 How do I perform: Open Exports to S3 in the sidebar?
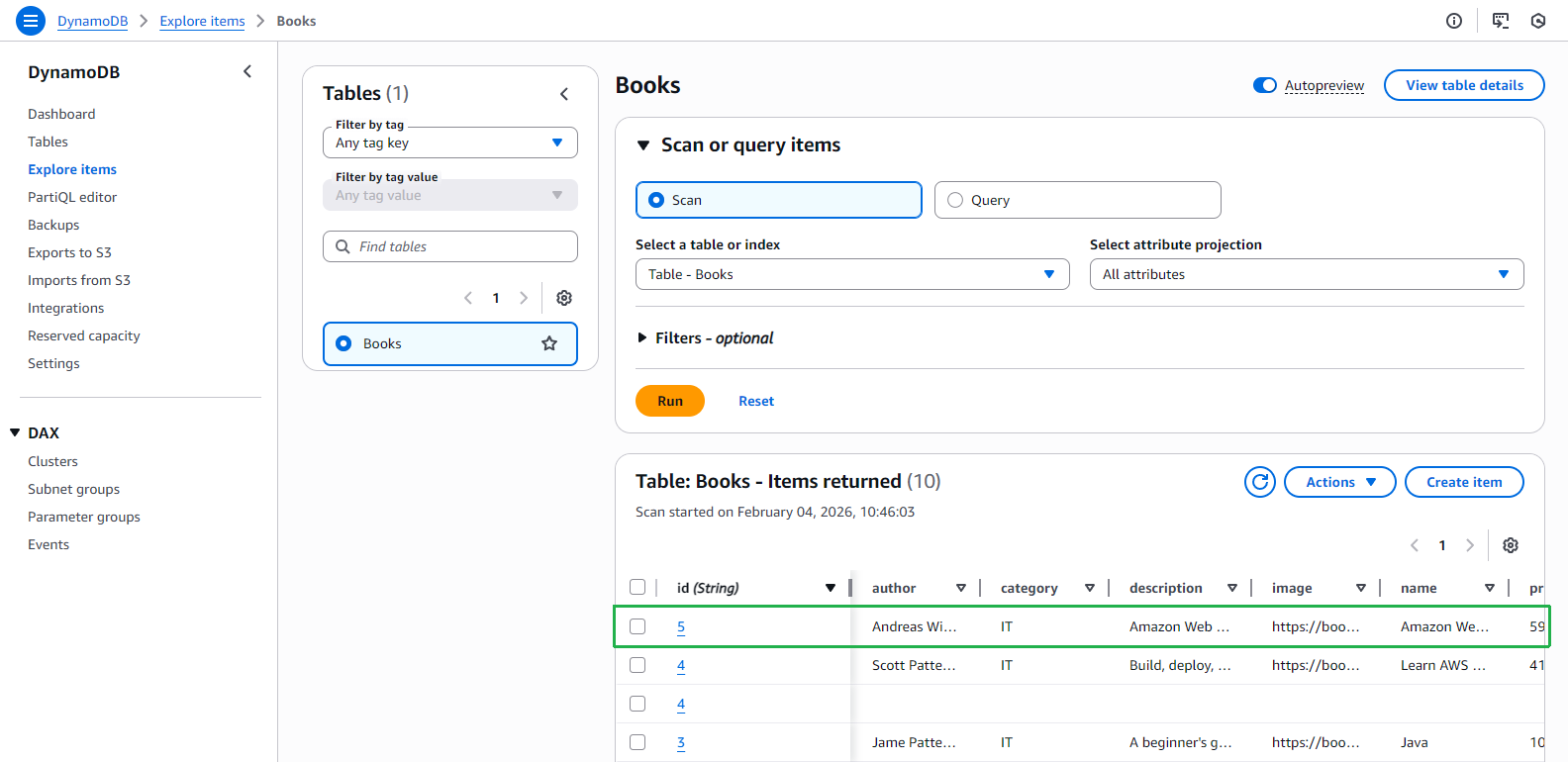[69, 252]
